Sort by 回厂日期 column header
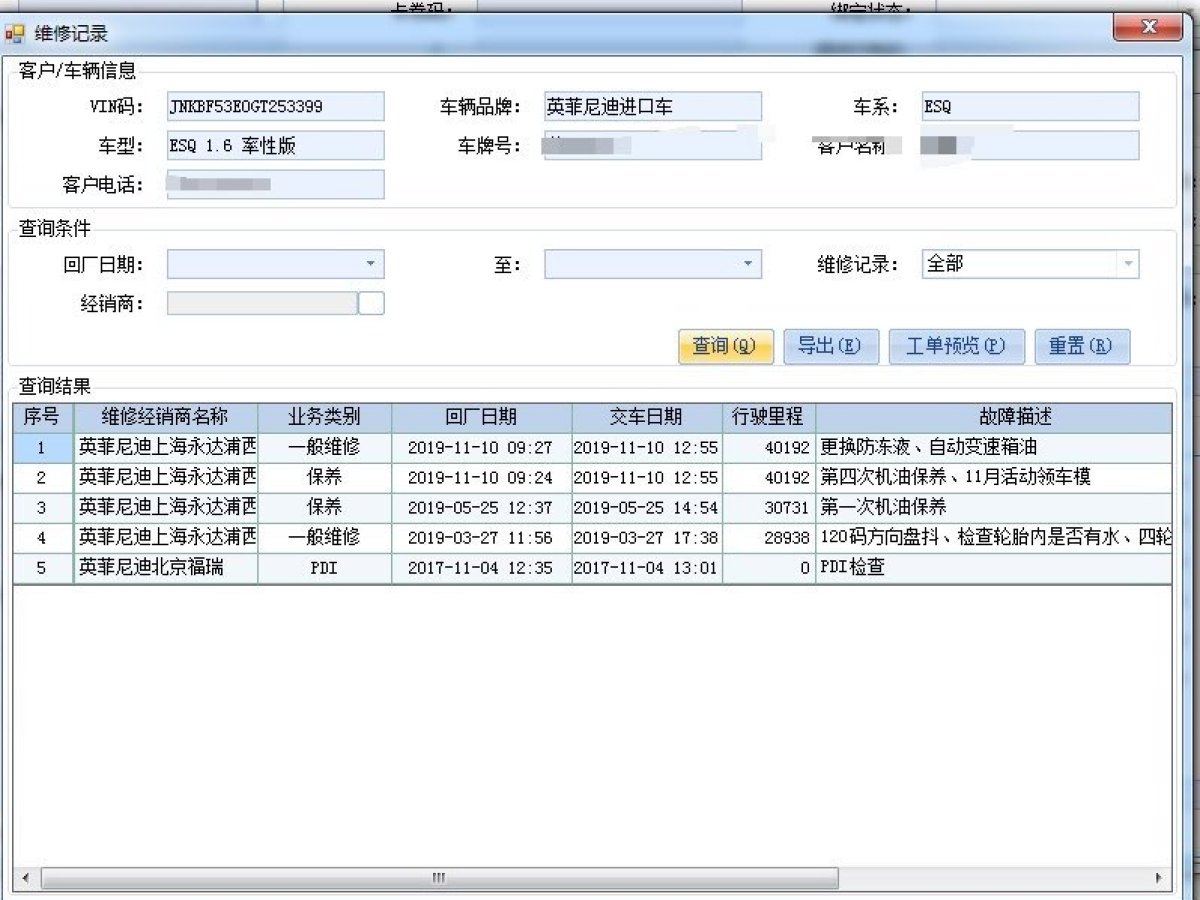 click(x=481, y=417)
